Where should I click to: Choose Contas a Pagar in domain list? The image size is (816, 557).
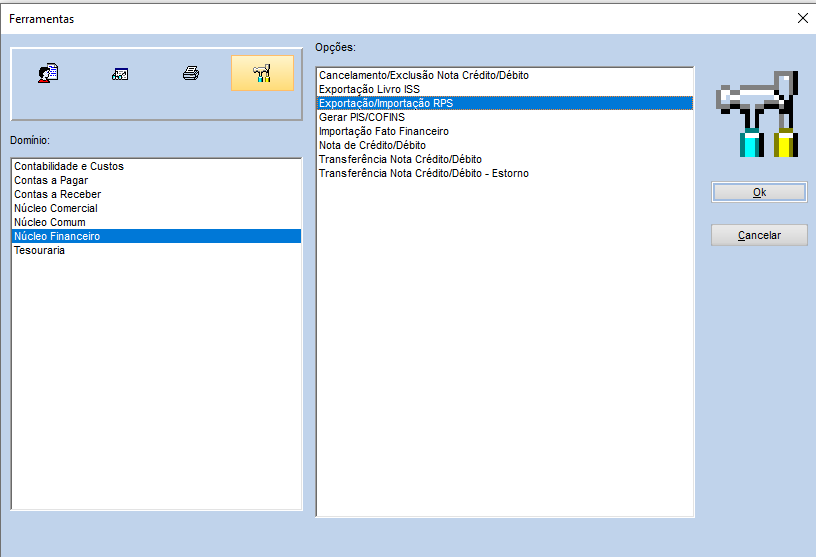(56, 180)
